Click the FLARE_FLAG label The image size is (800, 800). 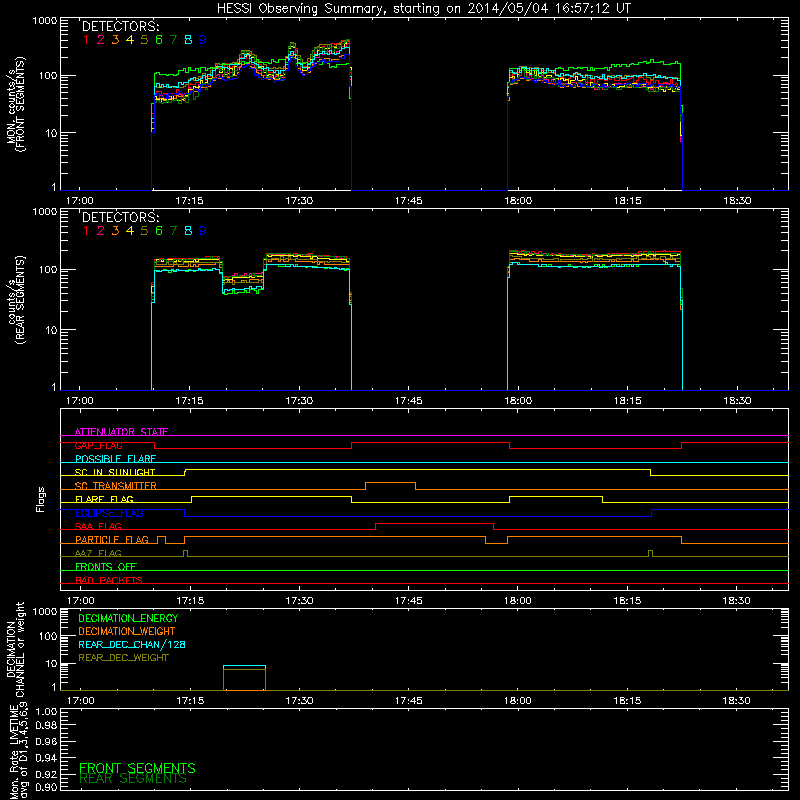pos(104,499)
